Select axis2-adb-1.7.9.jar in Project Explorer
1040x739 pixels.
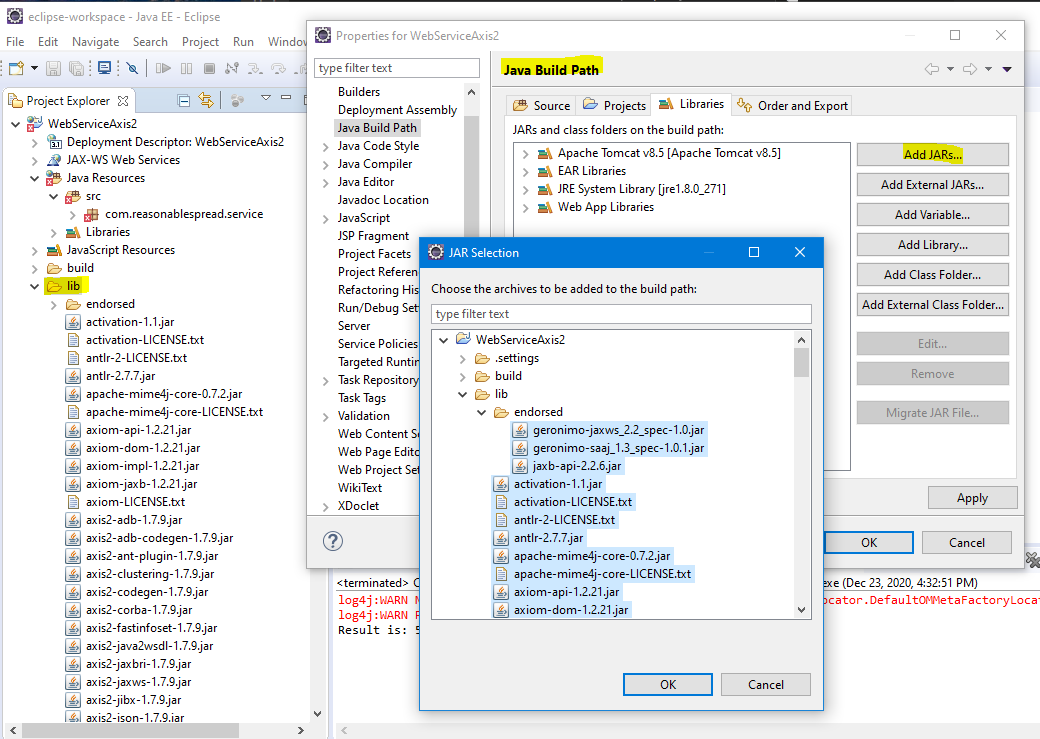pyautogui.click(x=134, y=520)
